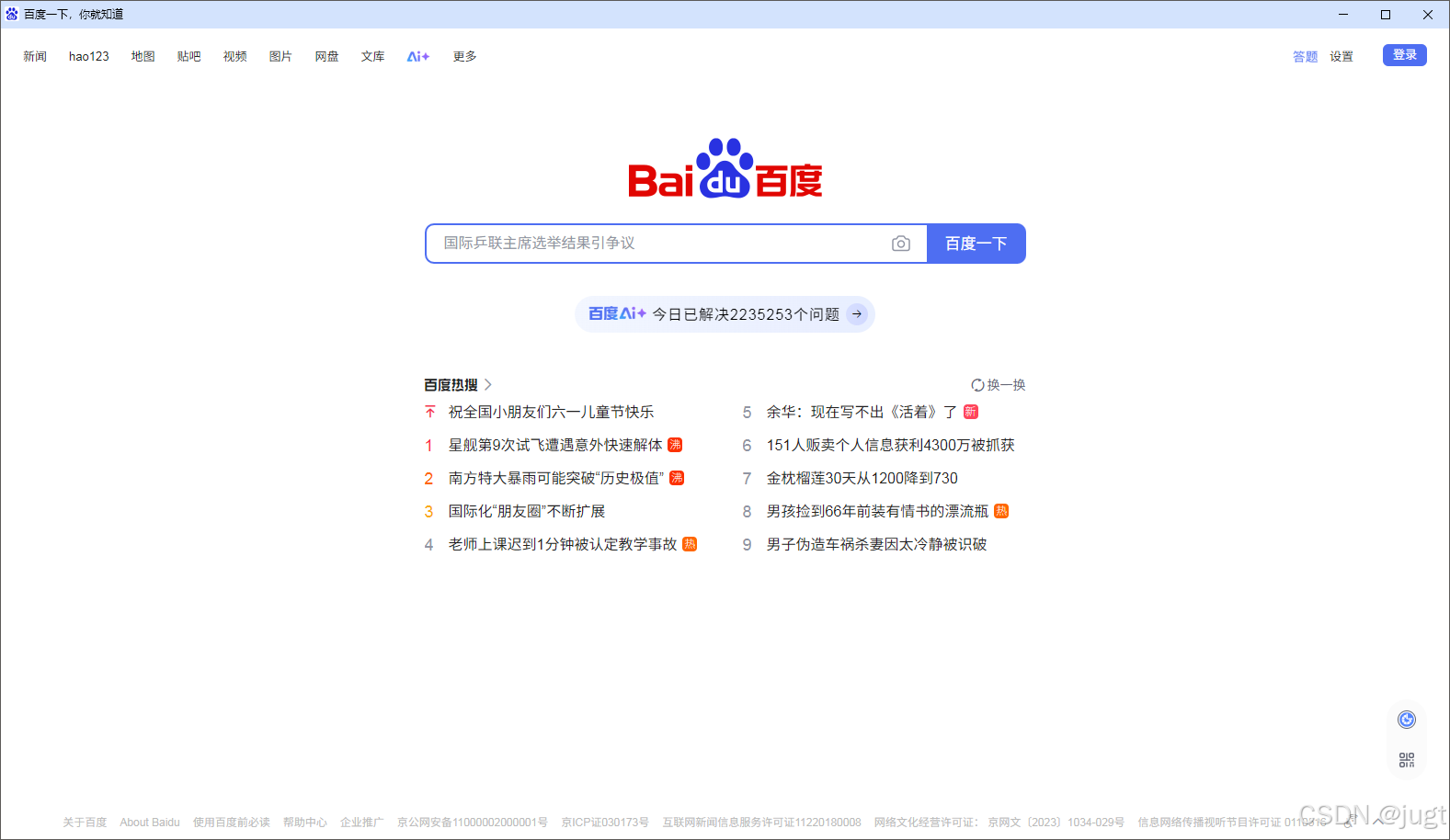Viewport: 1450px width, 840px height.
Task: Open footer 互联网新闻信息服务许可证 link
Action: tap(762, 823)
